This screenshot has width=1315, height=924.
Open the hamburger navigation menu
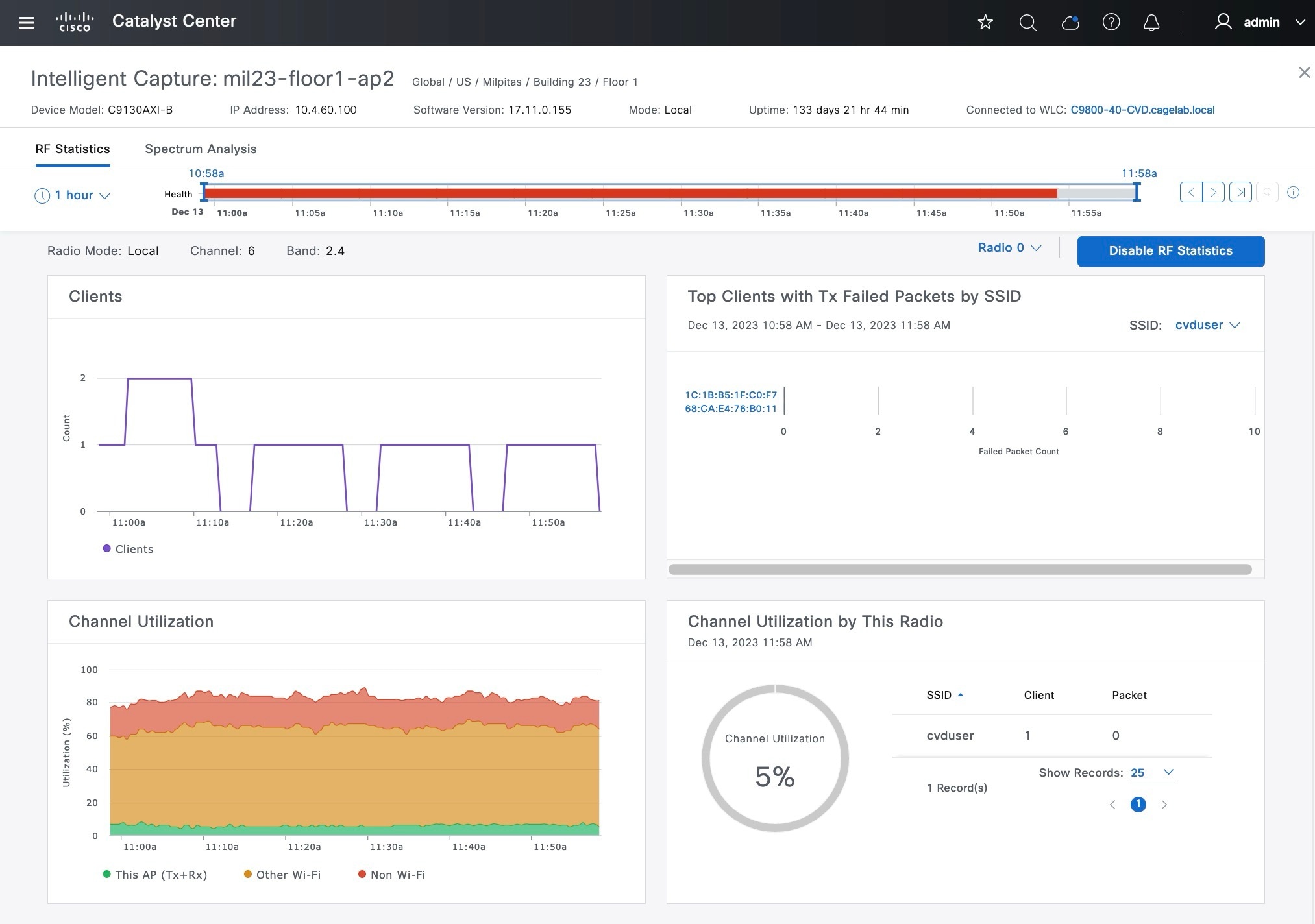pyautogui.click(x=26, y=23)
